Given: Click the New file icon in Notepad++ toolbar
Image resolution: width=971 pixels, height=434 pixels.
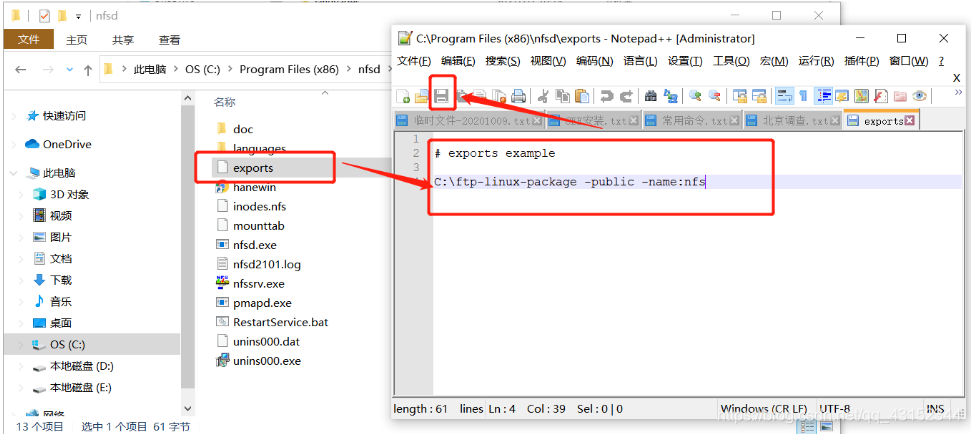Looking at the screenshot, I should (x=403, y=96).
